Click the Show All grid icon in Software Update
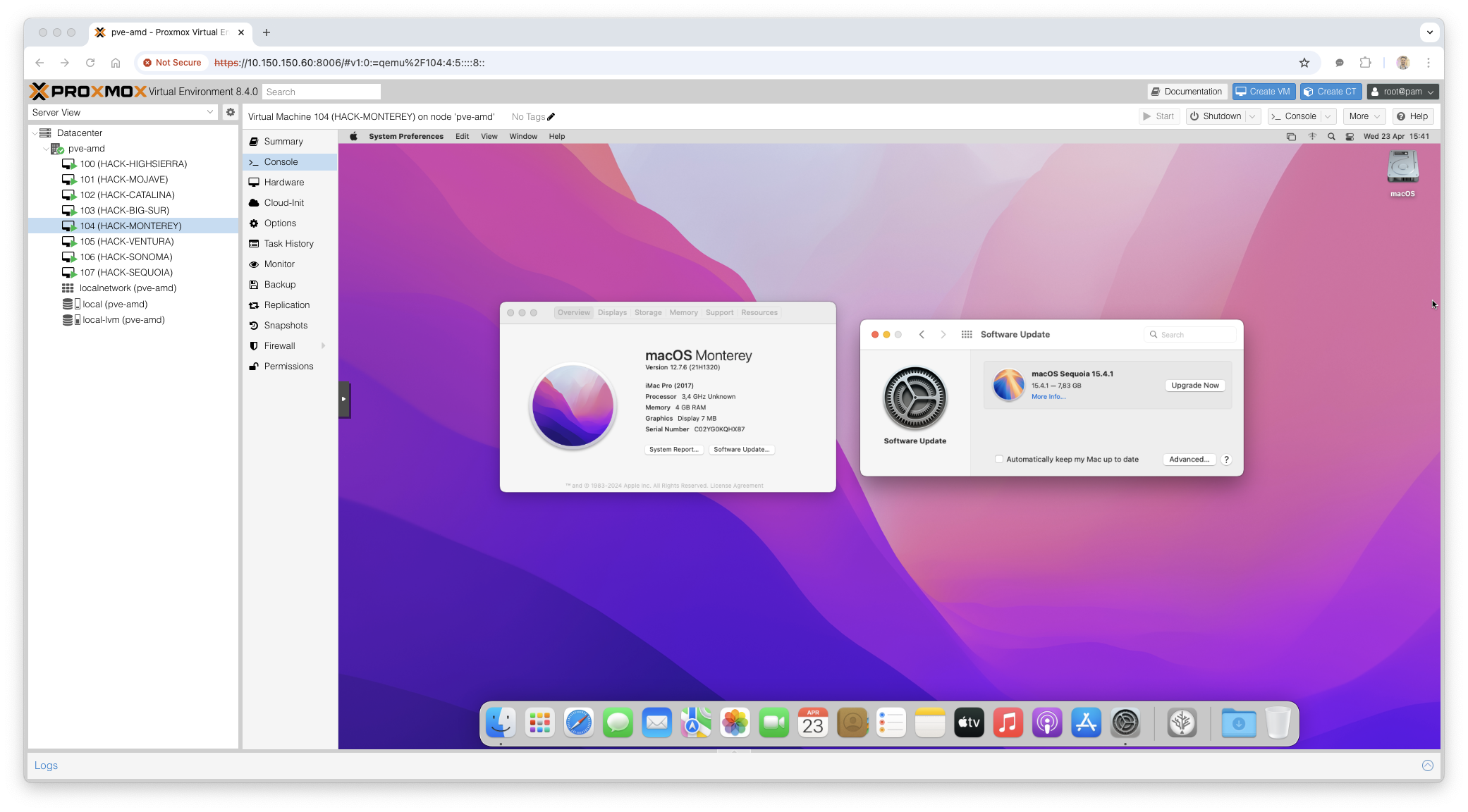 click(x=967, y=335)
